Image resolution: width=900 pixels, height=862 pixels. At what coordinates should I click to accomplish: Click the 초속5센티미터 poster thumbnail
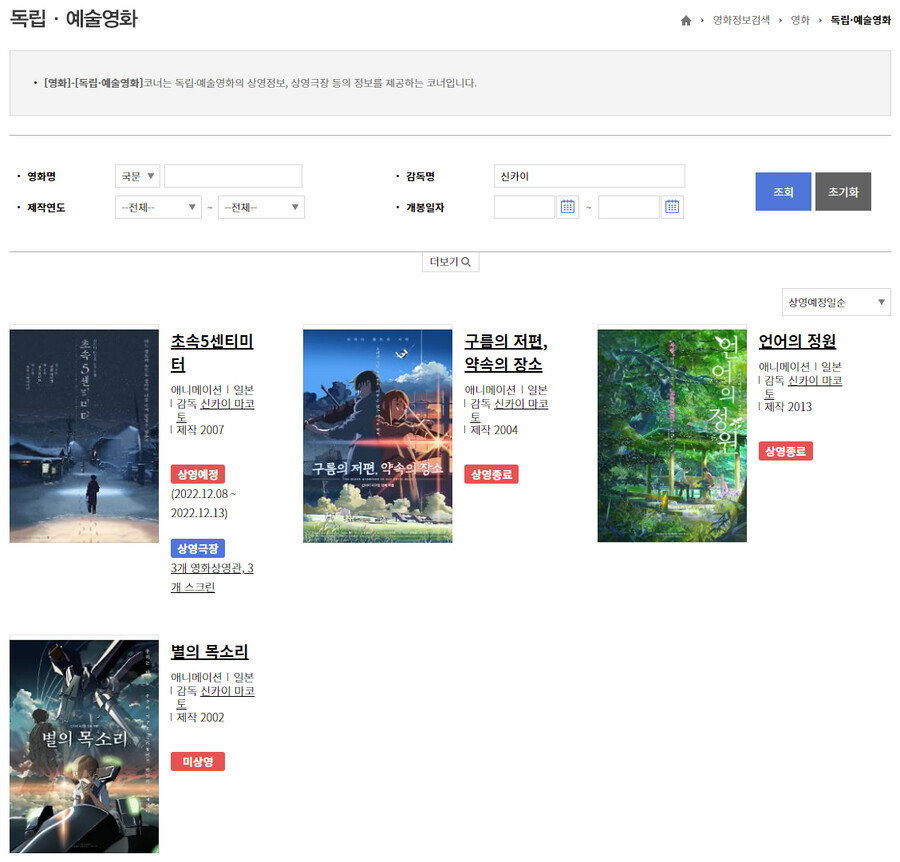84,436
